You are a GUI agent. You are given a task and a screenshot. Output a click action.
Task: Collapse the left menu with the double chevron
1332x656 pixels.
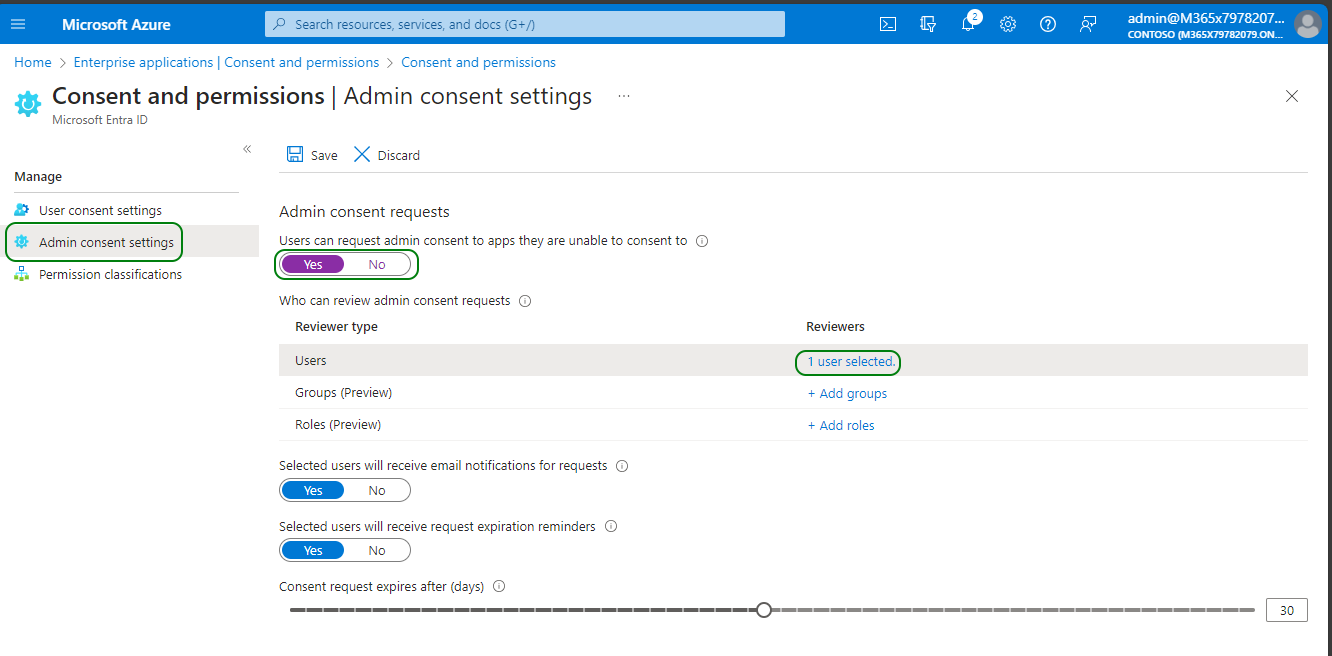247,149
